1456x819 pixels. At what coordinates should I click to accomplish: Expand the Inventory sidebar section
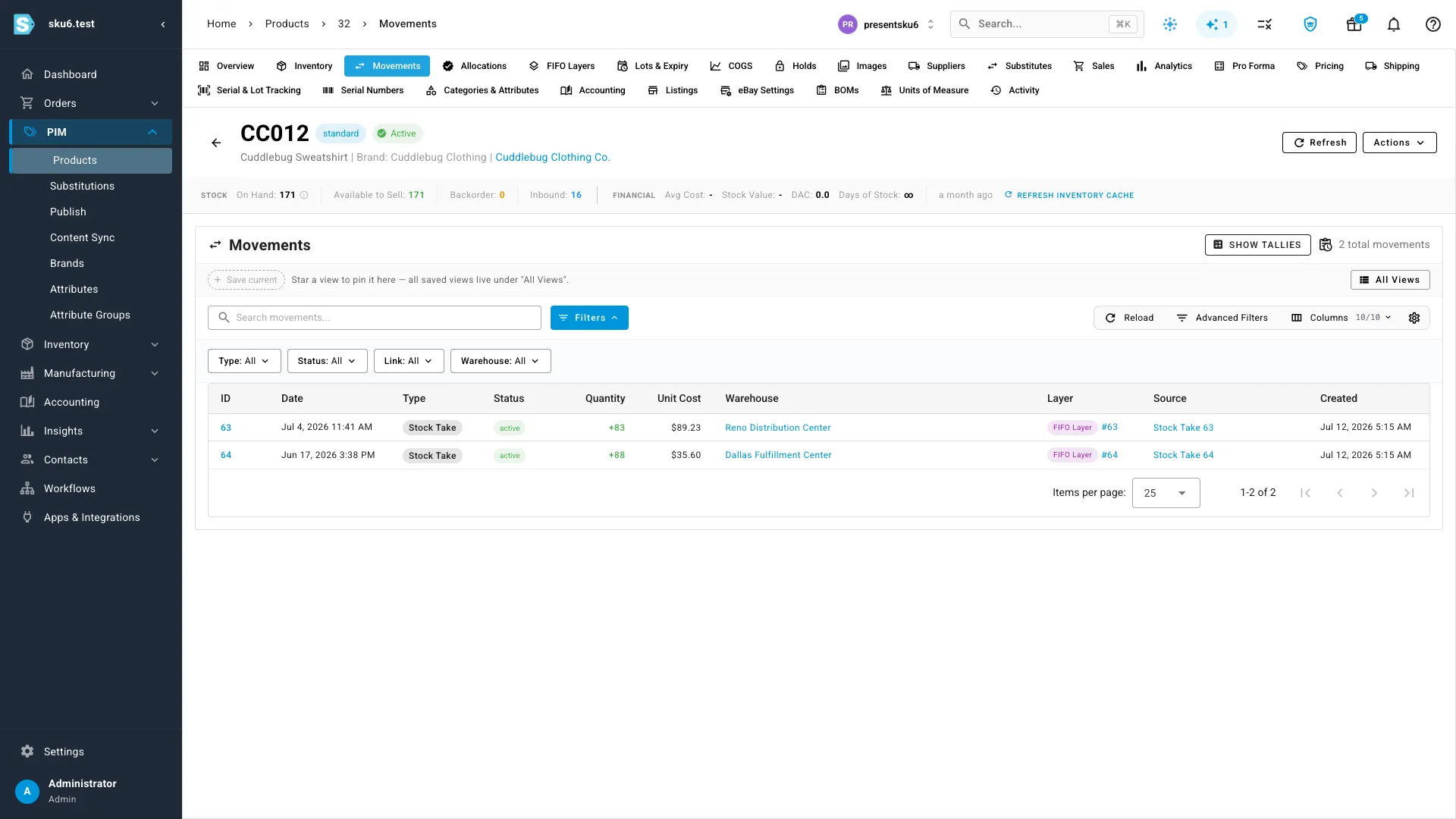coord(91,344)
